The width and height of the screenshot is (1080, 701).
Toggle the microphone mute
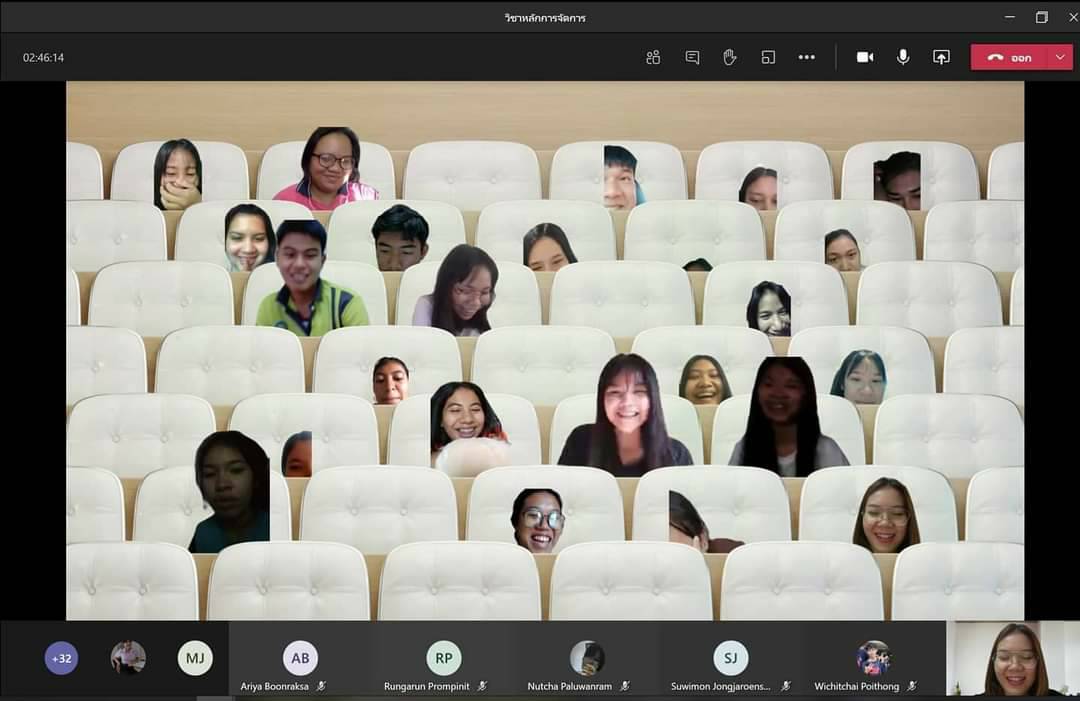point(903,58)
